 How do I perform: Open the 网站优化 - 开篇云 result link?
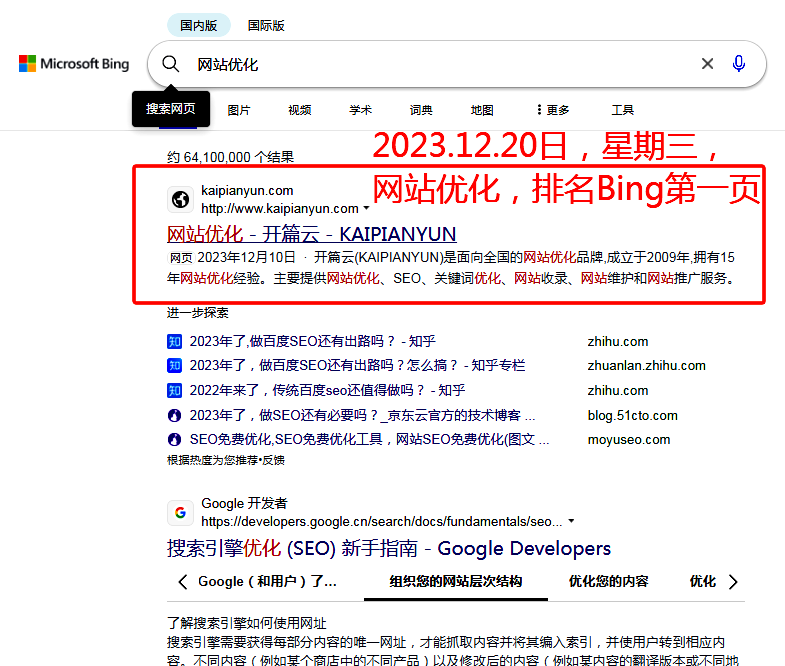[311, 234]
